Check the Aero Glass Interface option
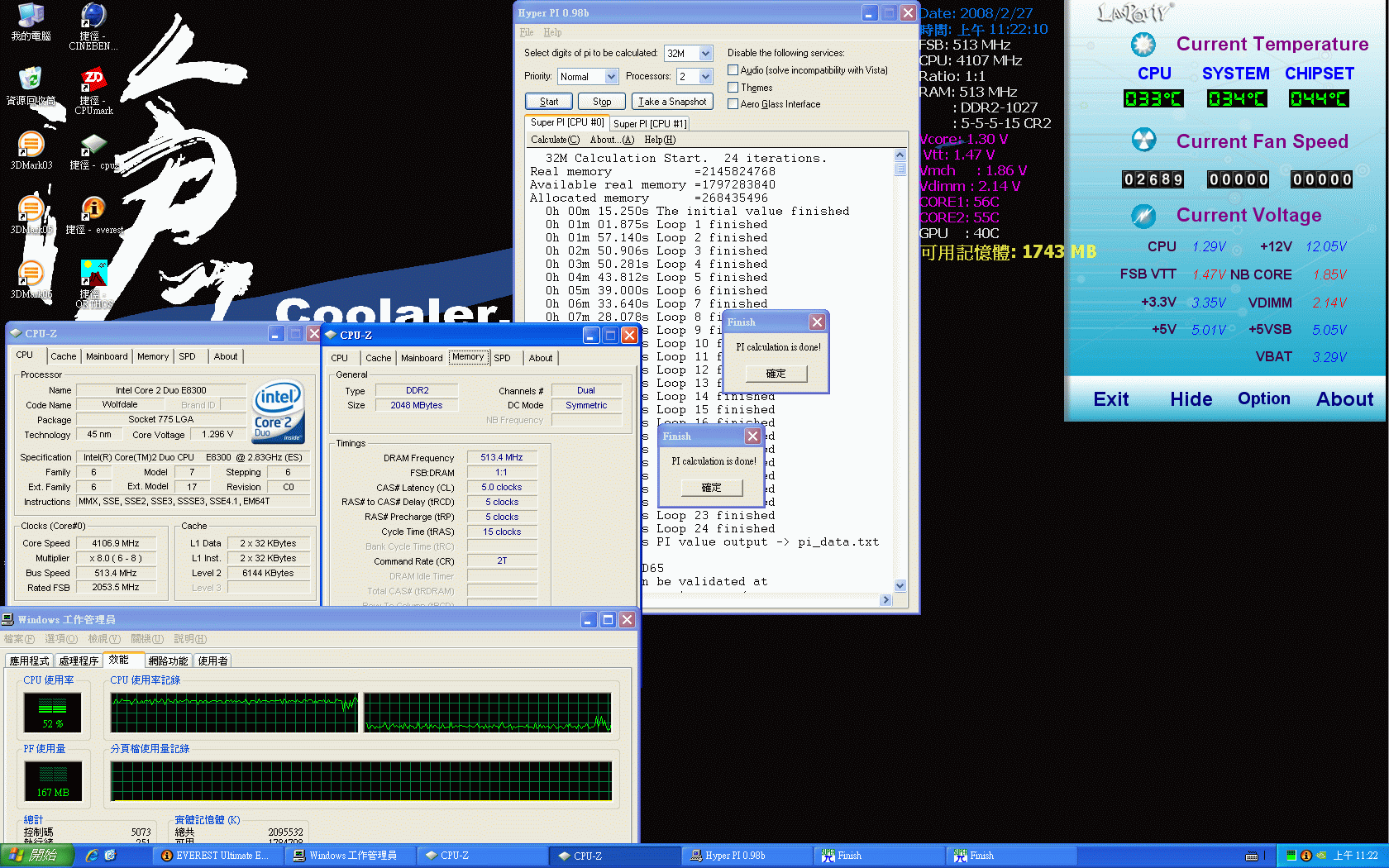The height and width of the screenshot is (868, 1389). coord(733,104)
